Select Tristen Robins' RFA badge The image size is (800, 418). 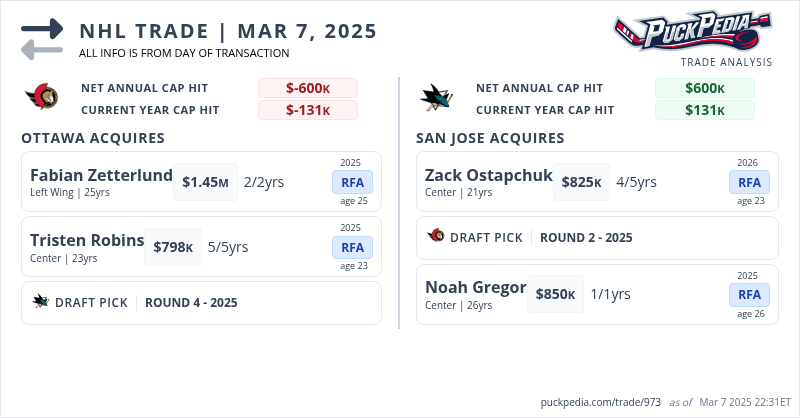click(x=352, y=247)
